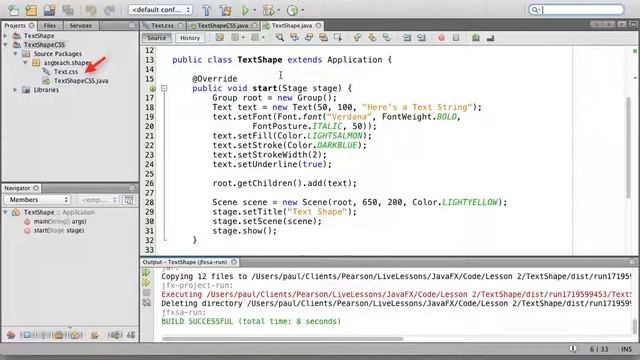Switch to the Projects tab
Viewport: 640px width, 360px height.
[15, 25]
